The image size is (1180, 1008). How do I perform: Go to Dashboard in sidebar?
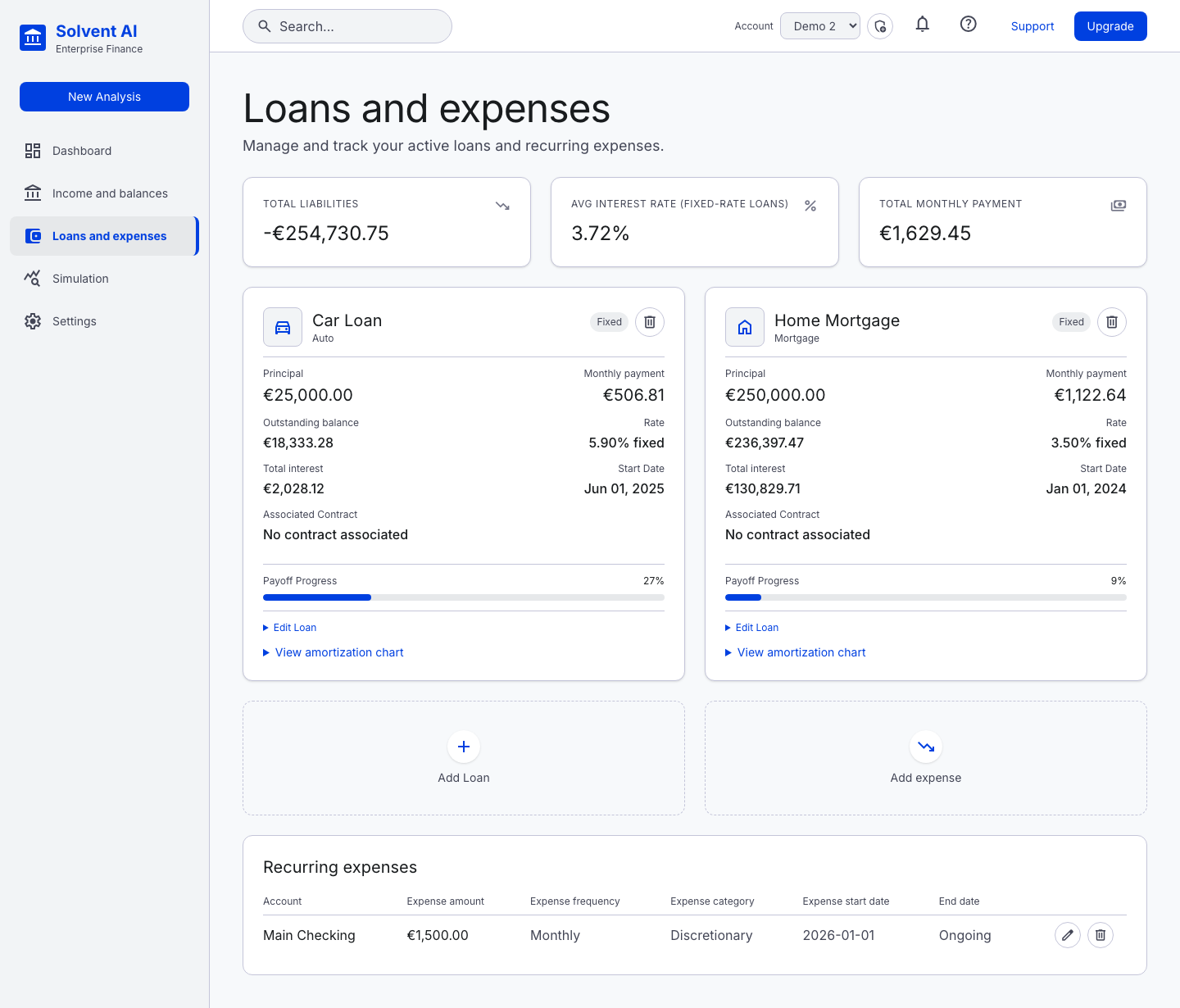pyautogui.click(x=104, y=151)
